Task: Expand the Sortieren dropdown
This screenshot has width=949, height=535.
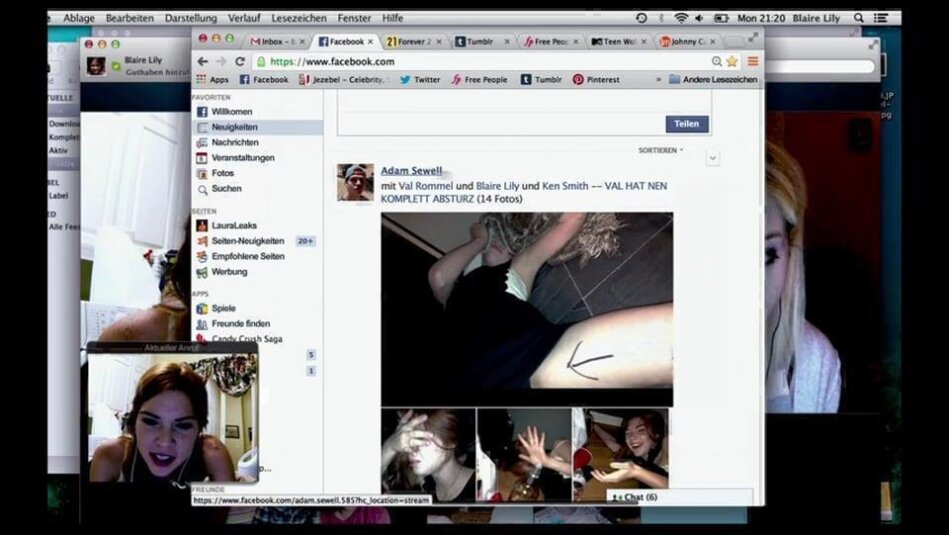Action: pos(661,150)
